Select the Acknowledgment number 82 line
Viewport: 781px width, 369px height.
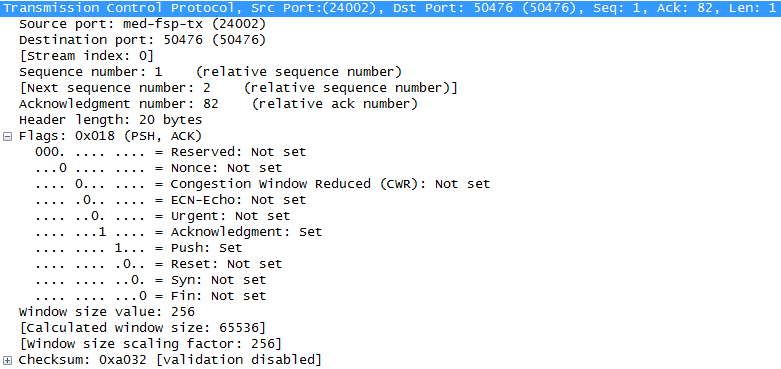tap(218, 104)
